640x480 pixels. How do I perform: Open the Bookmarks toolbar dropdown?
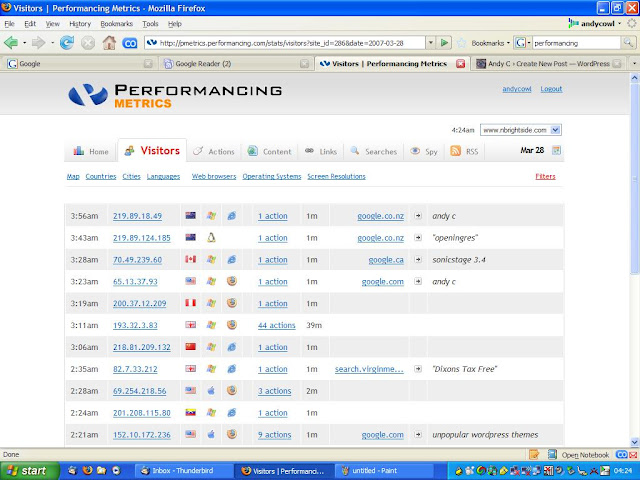point(491,43)
